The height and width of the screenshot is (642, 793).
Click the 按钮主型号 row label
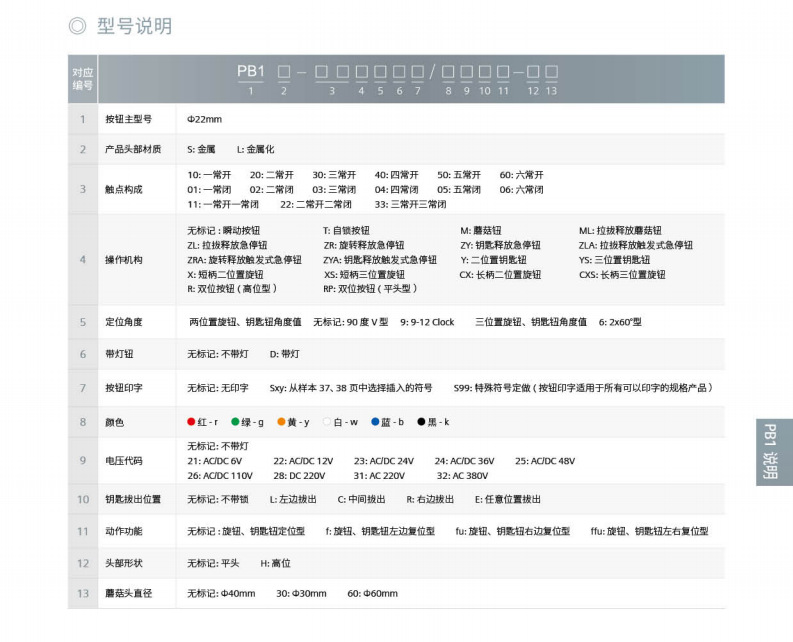[x=128, y=119]
